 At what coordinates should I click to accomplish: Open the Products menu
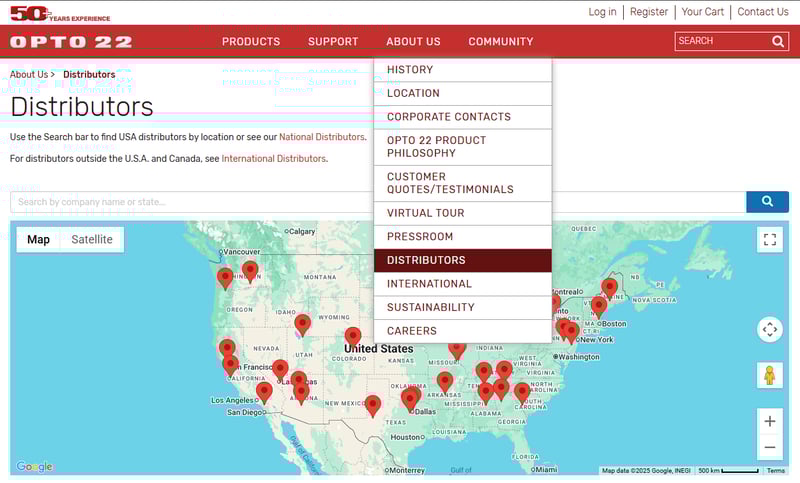251,42
